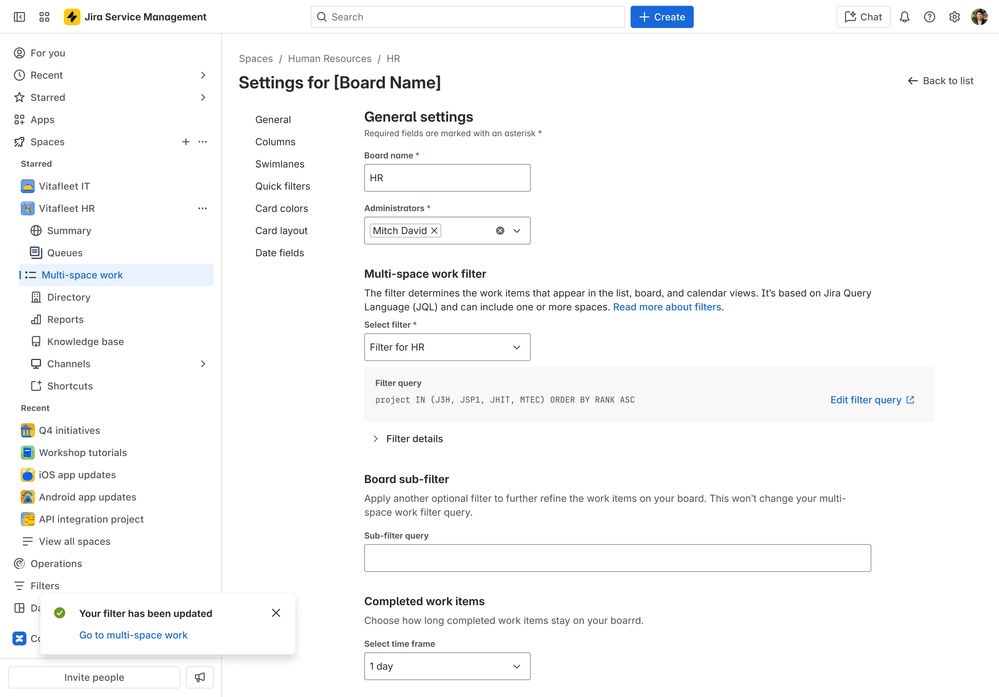Screen dimensions: 999x697
Task: Click Invite people button
Action: point(94,677)
